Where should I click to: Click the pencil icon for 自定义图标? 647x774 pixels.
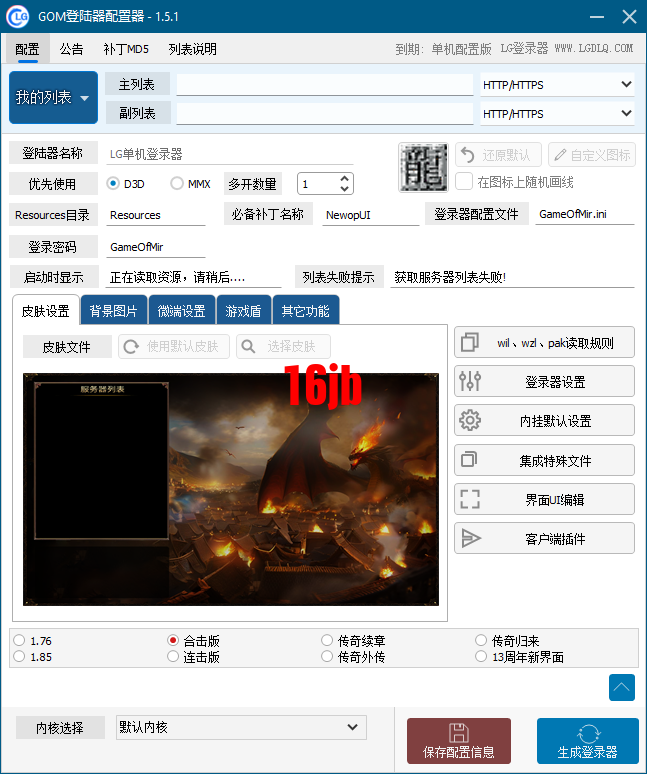(x=560, y=155)
